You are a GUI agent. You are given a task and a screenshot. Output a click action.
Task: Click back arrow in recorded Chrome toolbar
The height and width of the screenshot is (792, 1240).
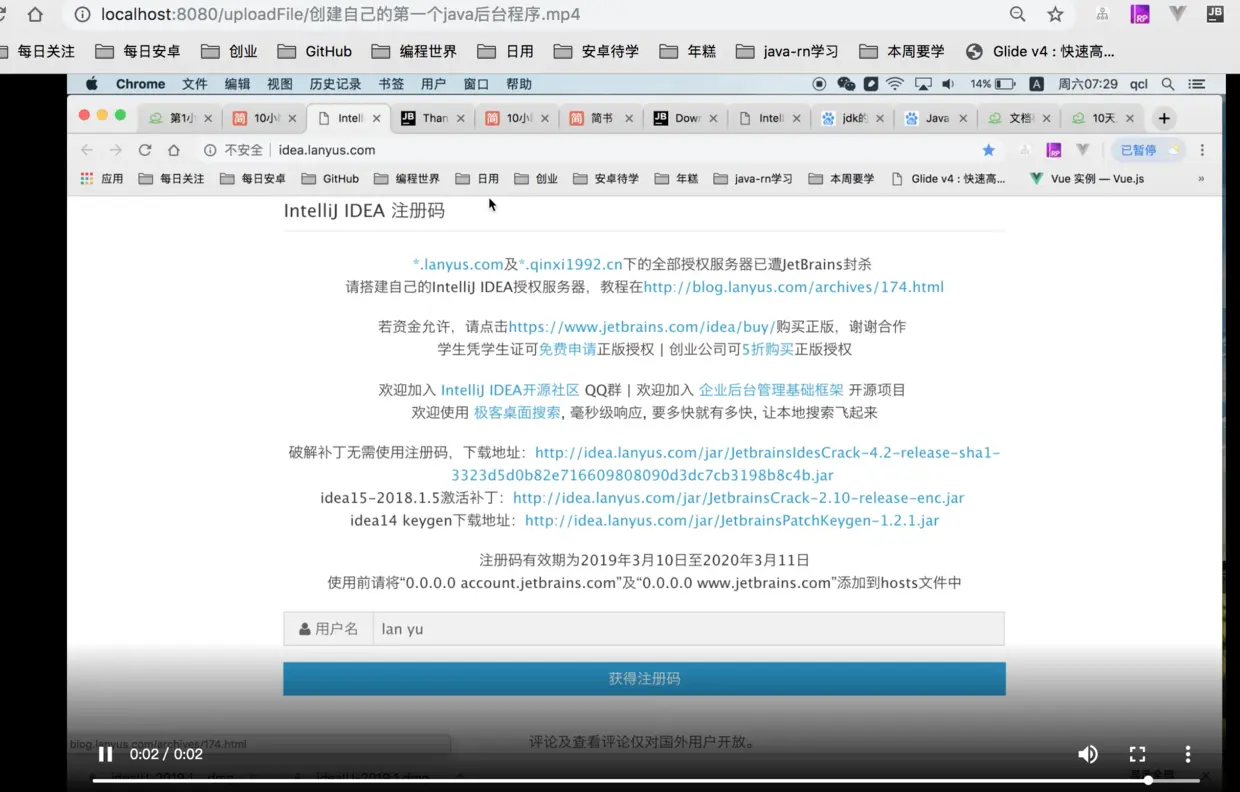87,150
